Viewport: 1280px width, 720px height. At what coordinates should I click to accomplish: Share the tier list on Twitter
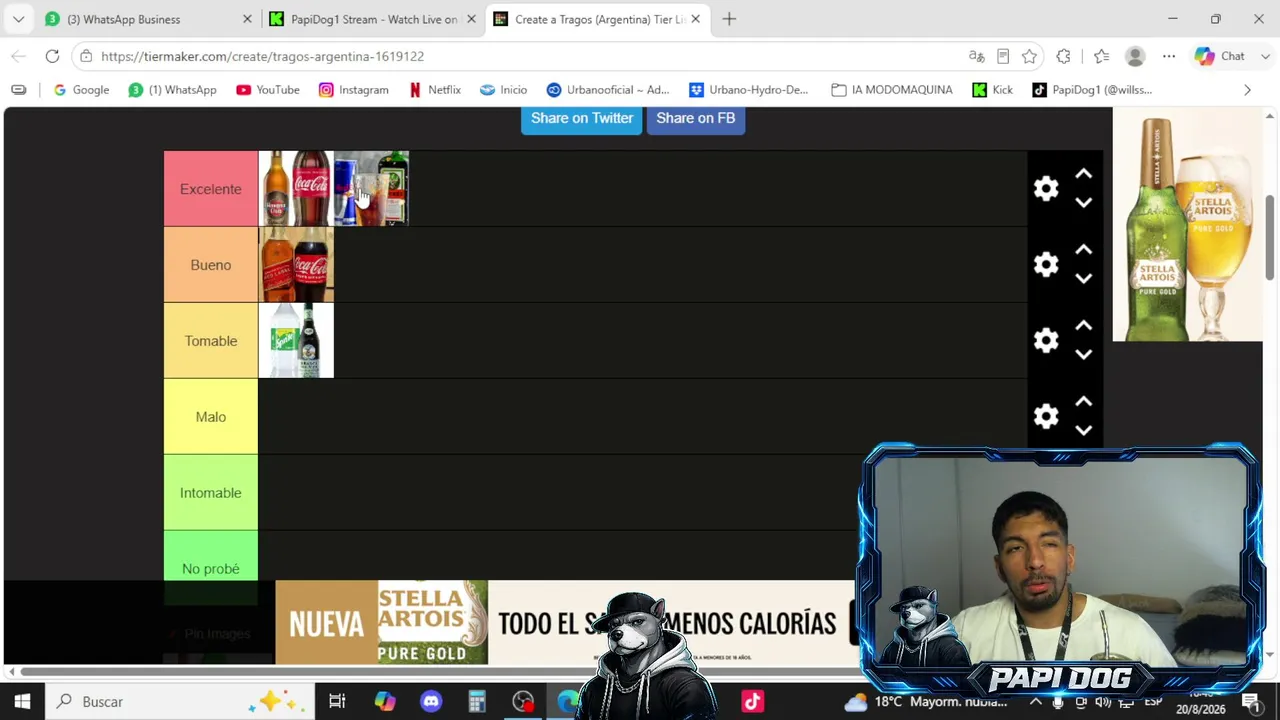click(582, 118)
